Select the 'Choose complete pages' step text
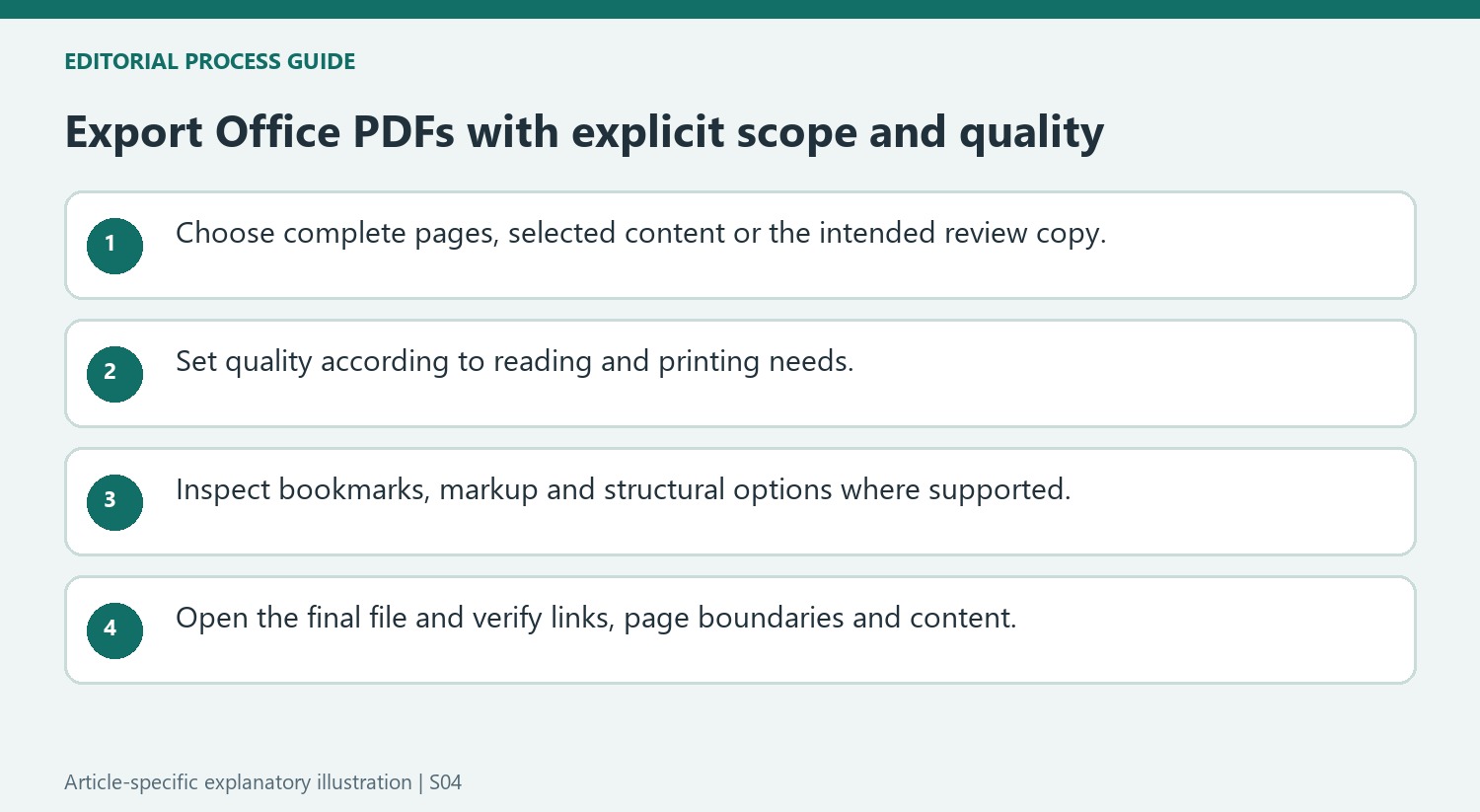1480x812 pixels. tap(640, 234)
